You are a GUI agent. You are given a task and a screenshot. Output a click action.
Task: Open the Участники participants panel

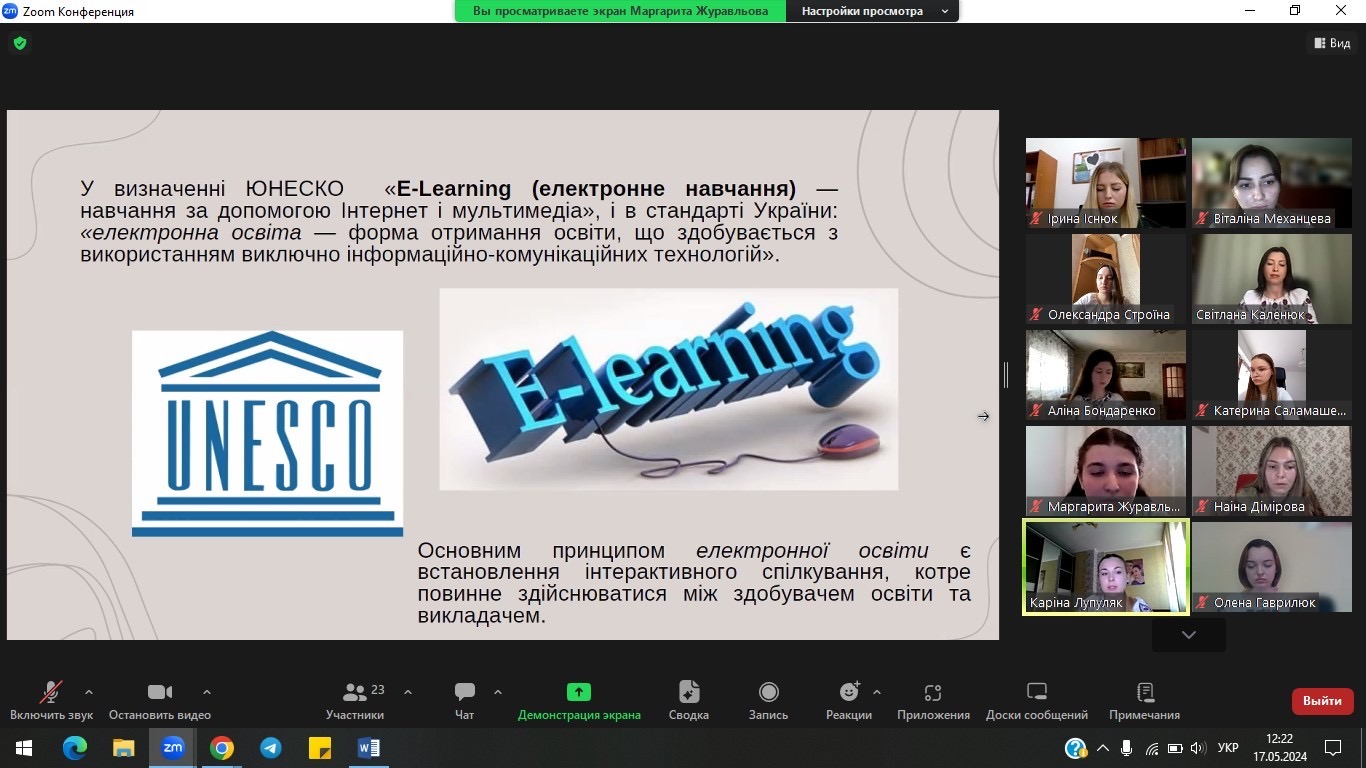(x=355, y=701)
